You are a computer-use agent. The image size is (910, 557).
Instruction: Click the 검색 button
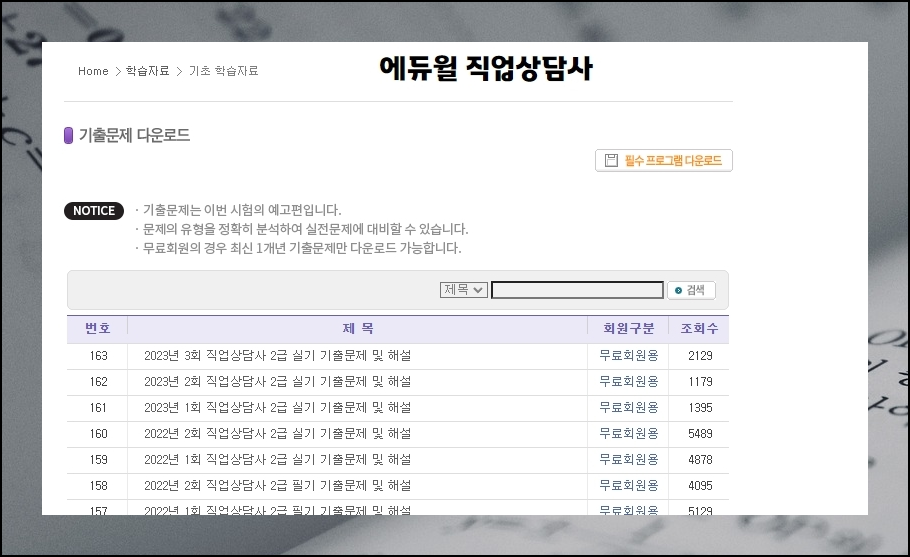tap(691, 290)
